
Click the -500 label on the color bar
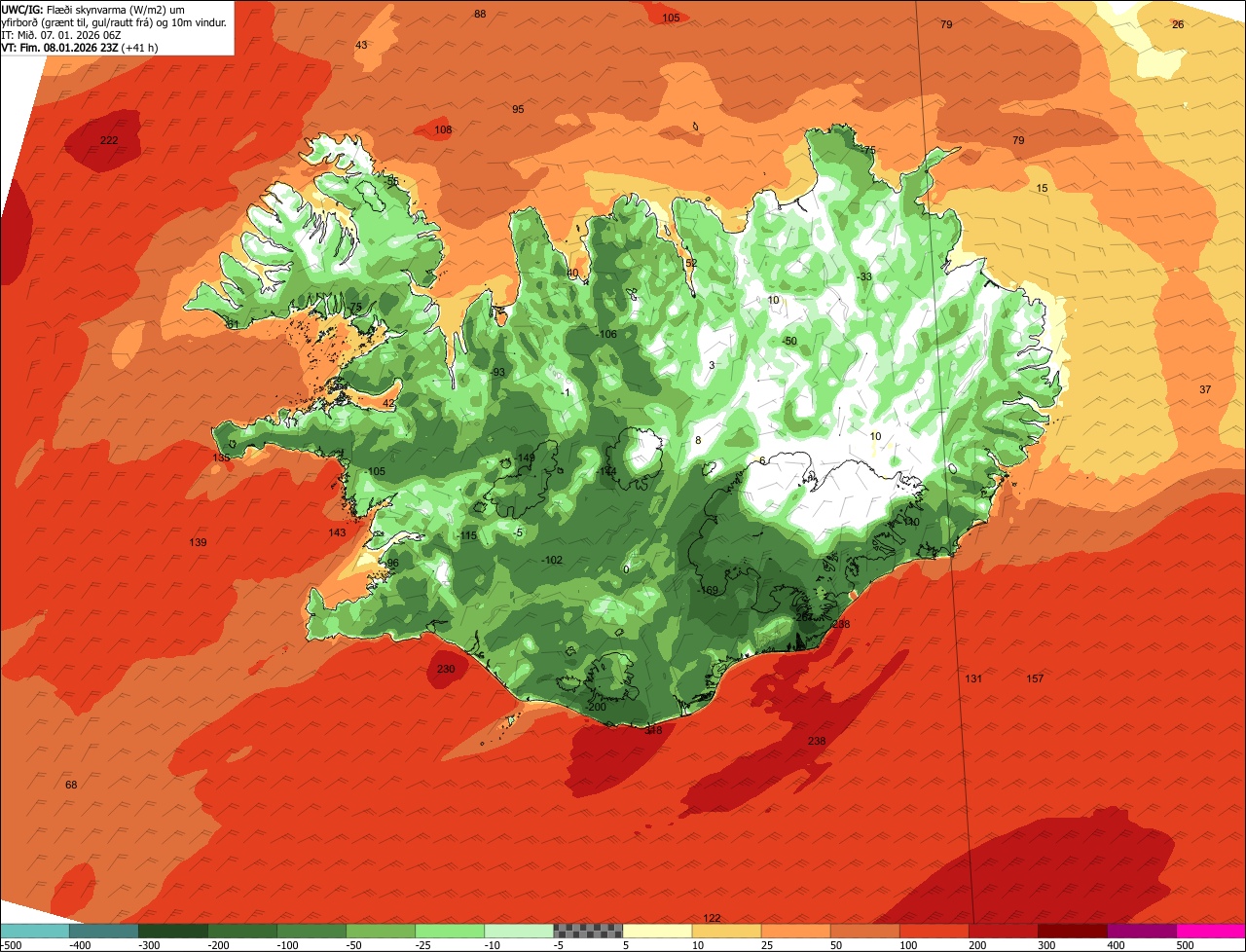(12, 944)
